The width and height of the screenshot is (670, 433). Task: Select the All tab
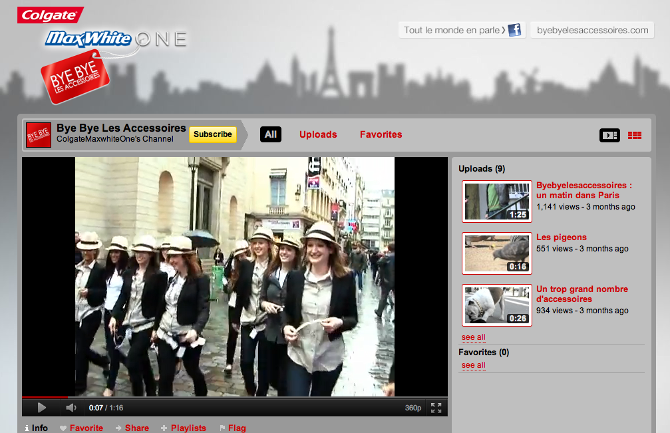pos(270,135)
